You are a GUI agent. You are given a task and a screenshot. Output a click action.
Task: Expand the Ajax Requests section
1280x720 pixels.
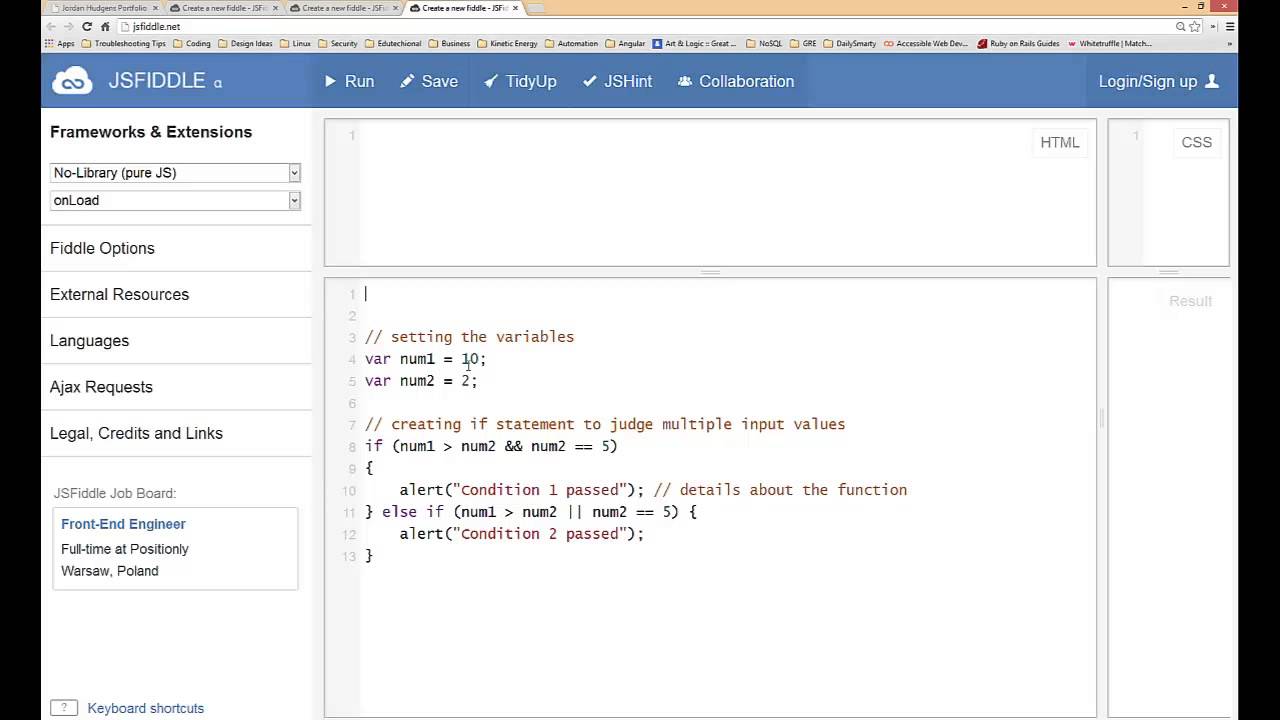click(101, 387)
